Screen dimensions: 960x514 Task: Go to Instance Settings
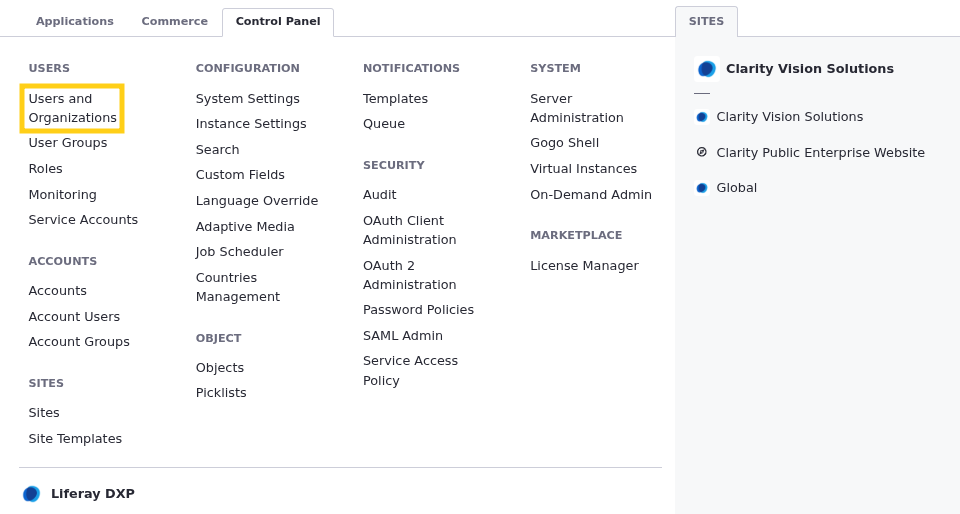pyautogui.click(x=251, y=124)
